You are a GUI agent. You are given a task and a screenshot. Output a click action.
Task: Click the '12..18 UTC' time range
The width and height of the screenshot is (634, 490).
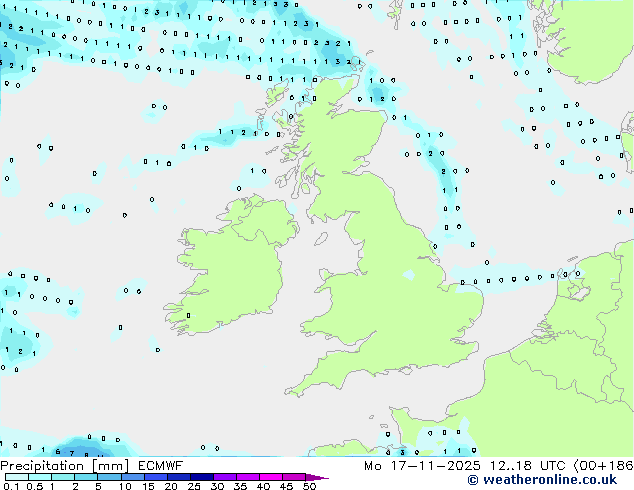[x=527, y=466]
